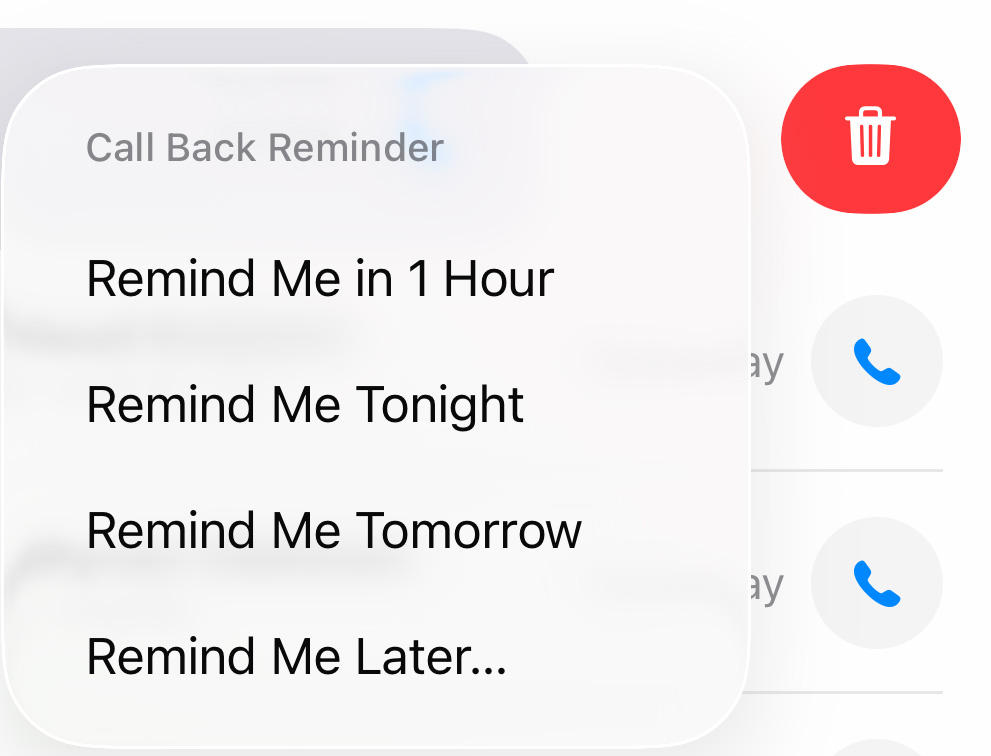Select Remind Me in 1 Hour
Viewport: 991px width, 756px height.
pos(320,279)
